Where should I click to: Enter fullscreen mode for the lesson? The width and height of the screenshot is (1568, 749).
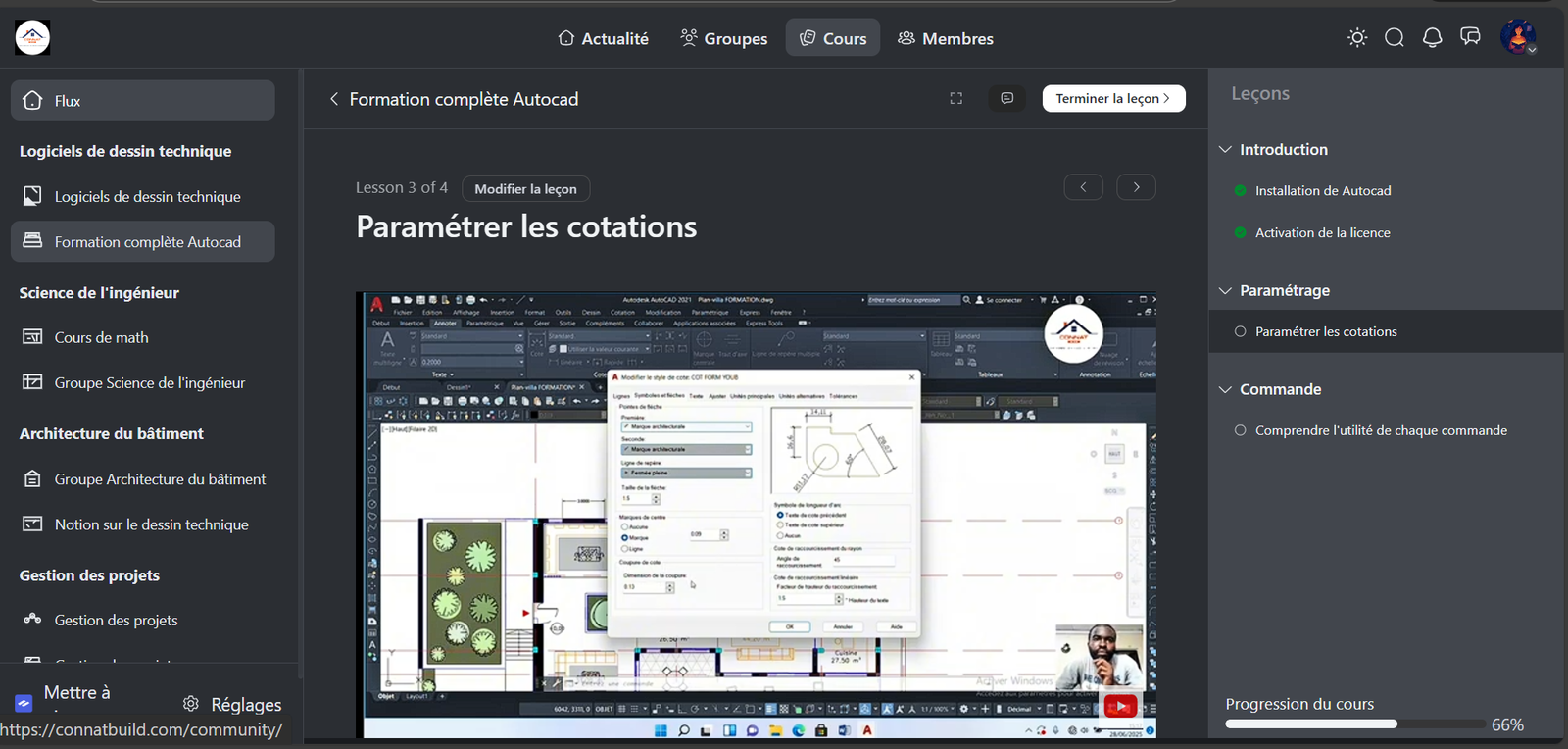(x=956, y=98)
